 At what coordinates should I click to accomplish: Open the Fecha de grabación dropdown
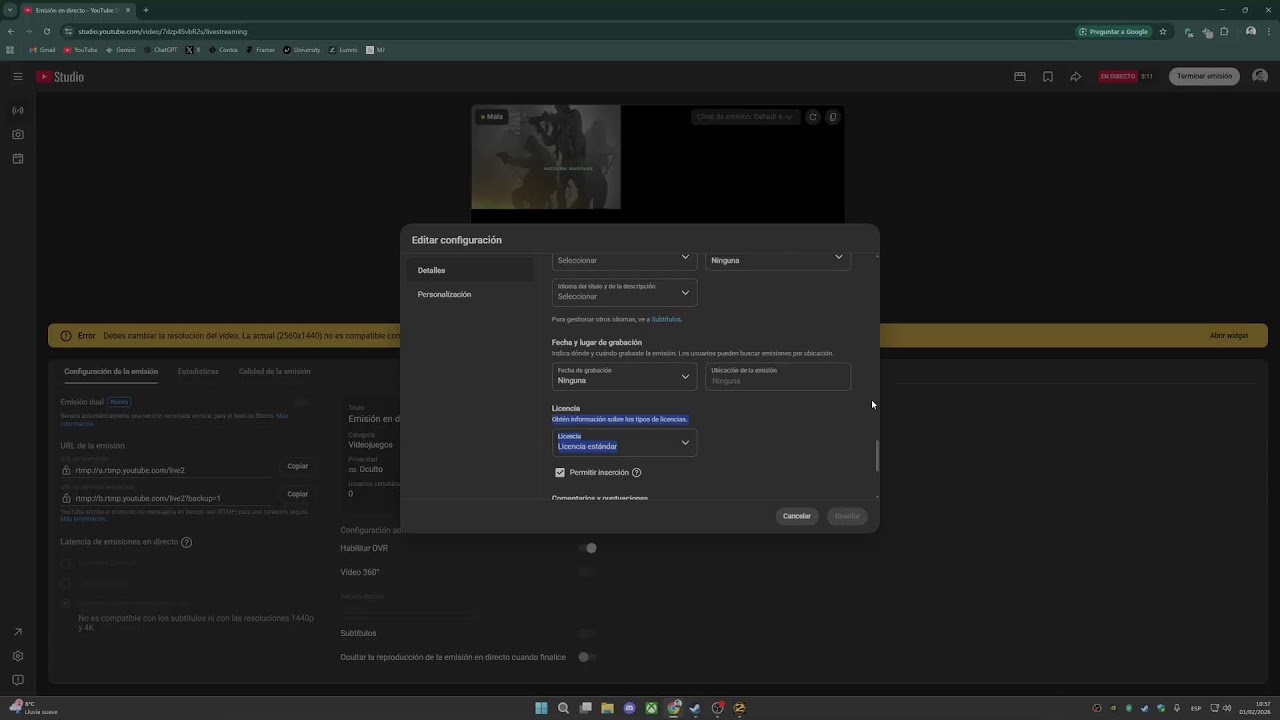click(x=624, y=376)
